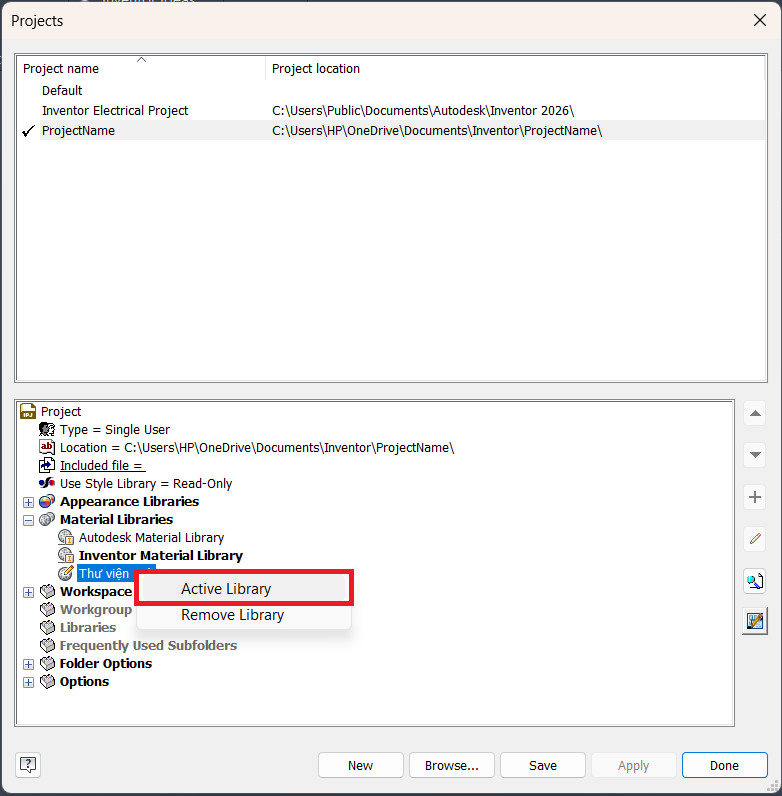Sort by Project name column header
782x796 pixels.
(141, 69)
